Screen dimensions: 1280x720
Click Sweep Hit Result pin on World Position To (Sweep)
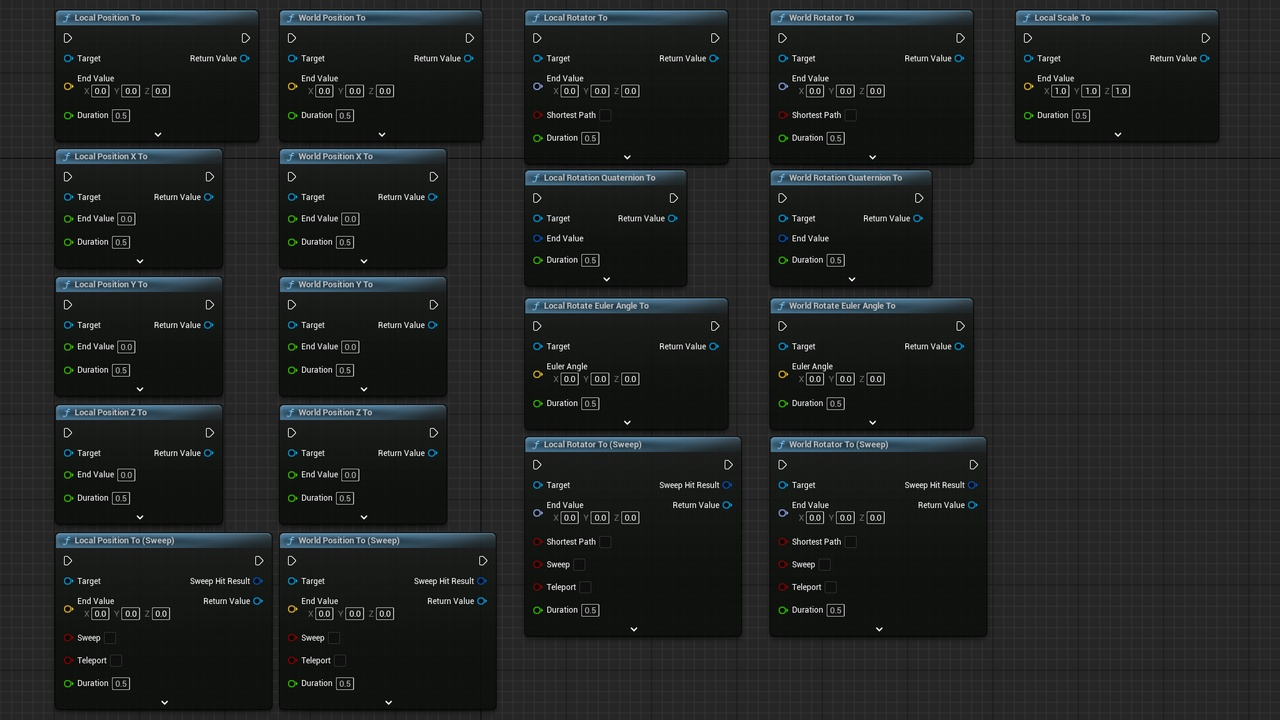pyautogui.click(x=482, y=581)
